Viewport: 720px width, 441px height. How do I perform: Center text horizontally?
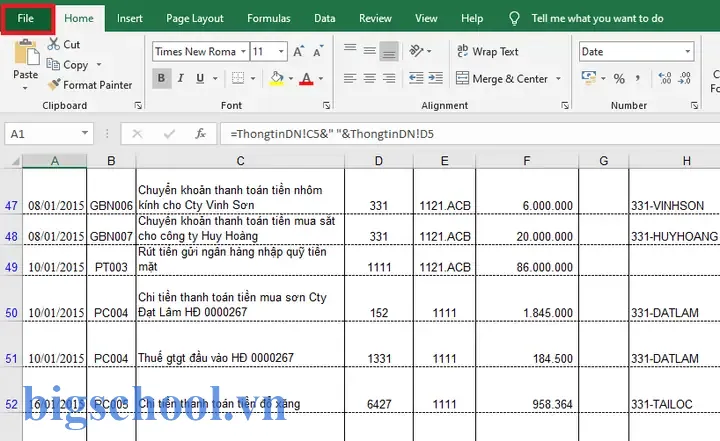(369, 79)
